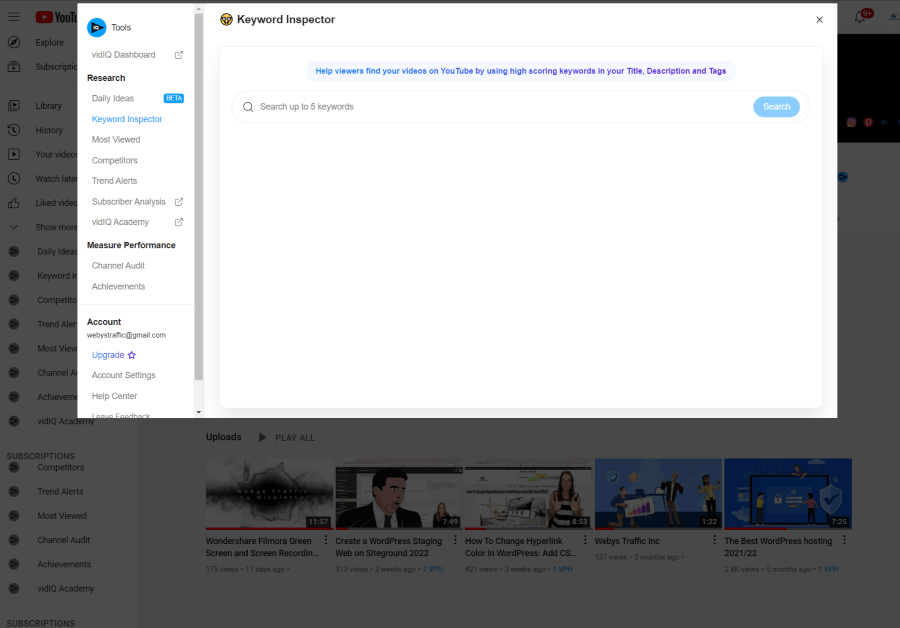Viewport: 900px width, 628px height.
Task: Expand Show more chevron in sidebar
Action: [x=14, y=227]
